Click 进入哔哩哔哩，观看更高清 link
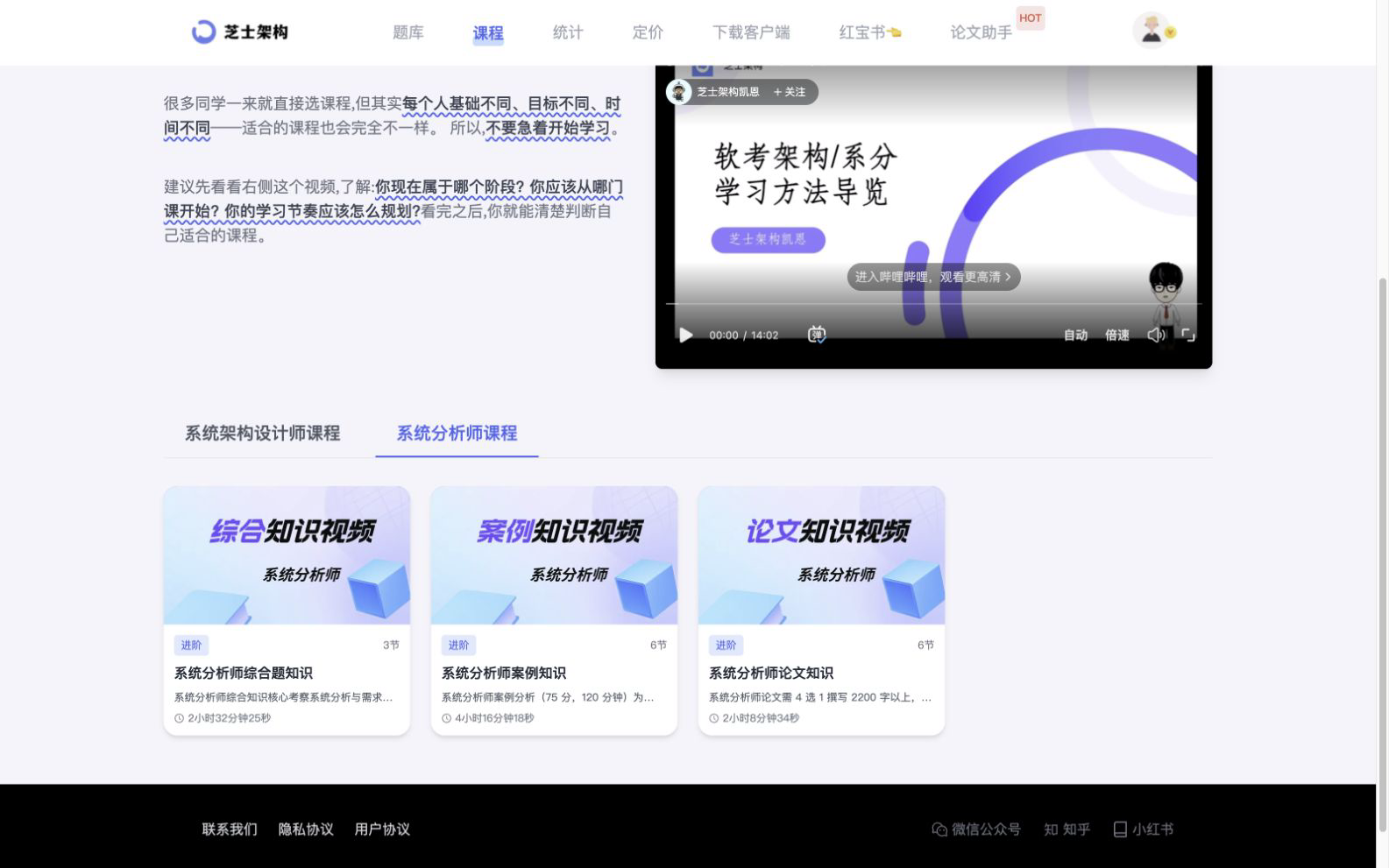The width and height of the screenshot is (1389, 868). tap(933, 277)
